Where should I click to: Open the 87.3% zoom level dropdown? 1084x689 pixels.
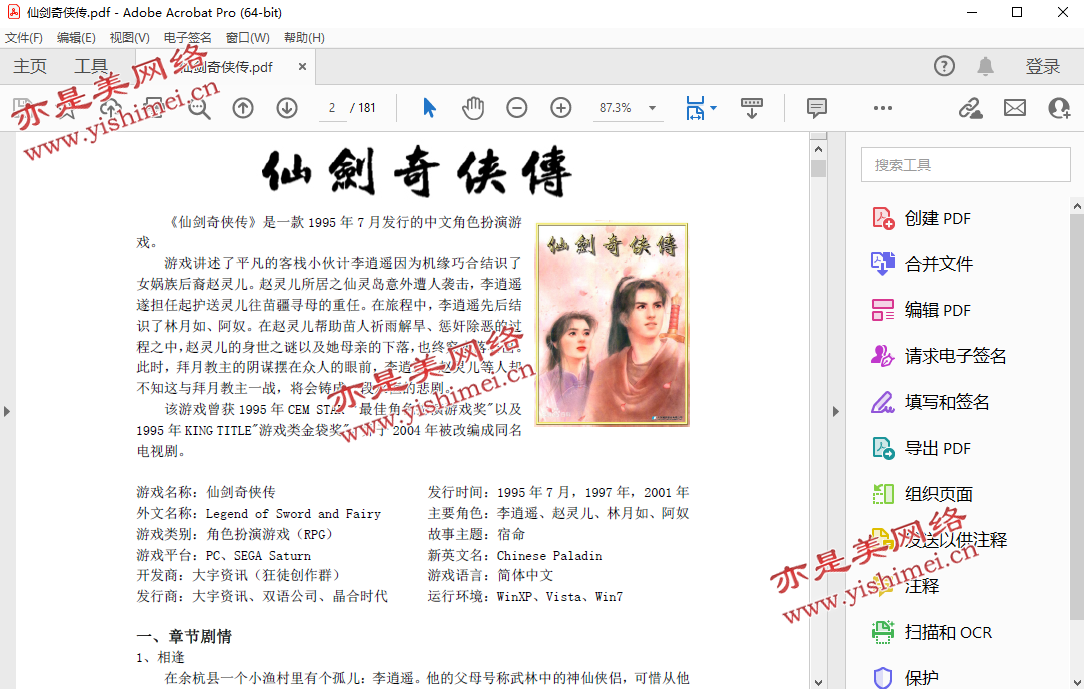point(652,108)
